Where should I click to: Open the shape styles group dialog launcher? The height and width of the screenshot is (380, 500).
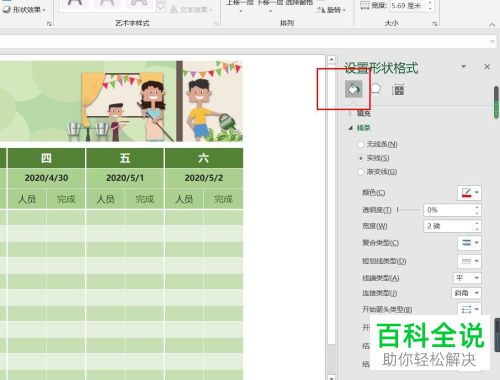pos(49,23)
